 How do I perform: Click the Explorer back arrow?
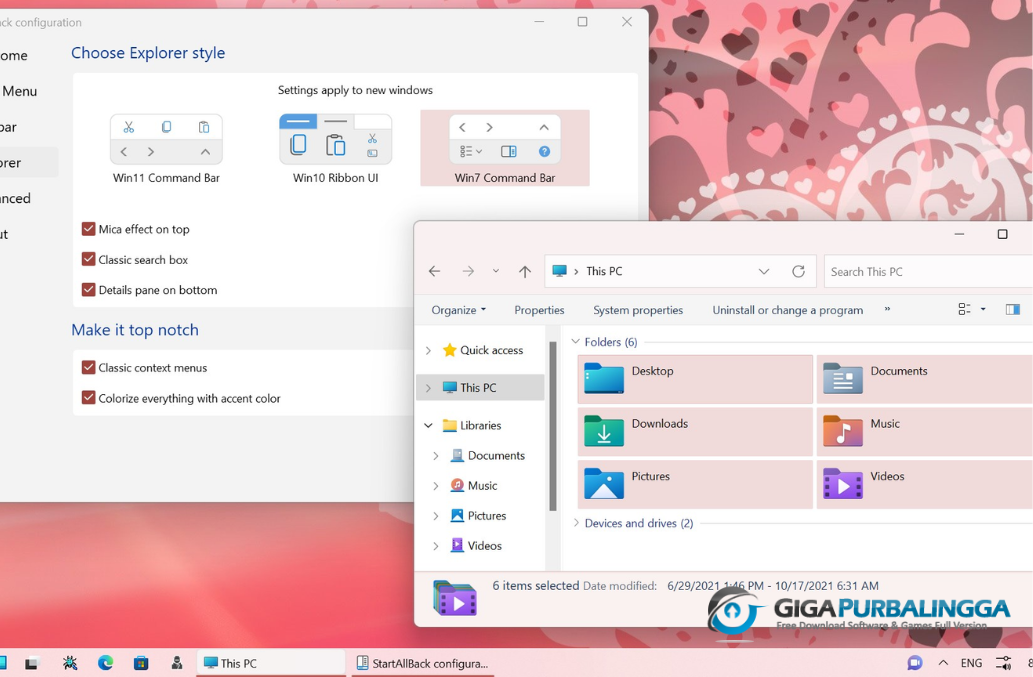tap(434, 271)
